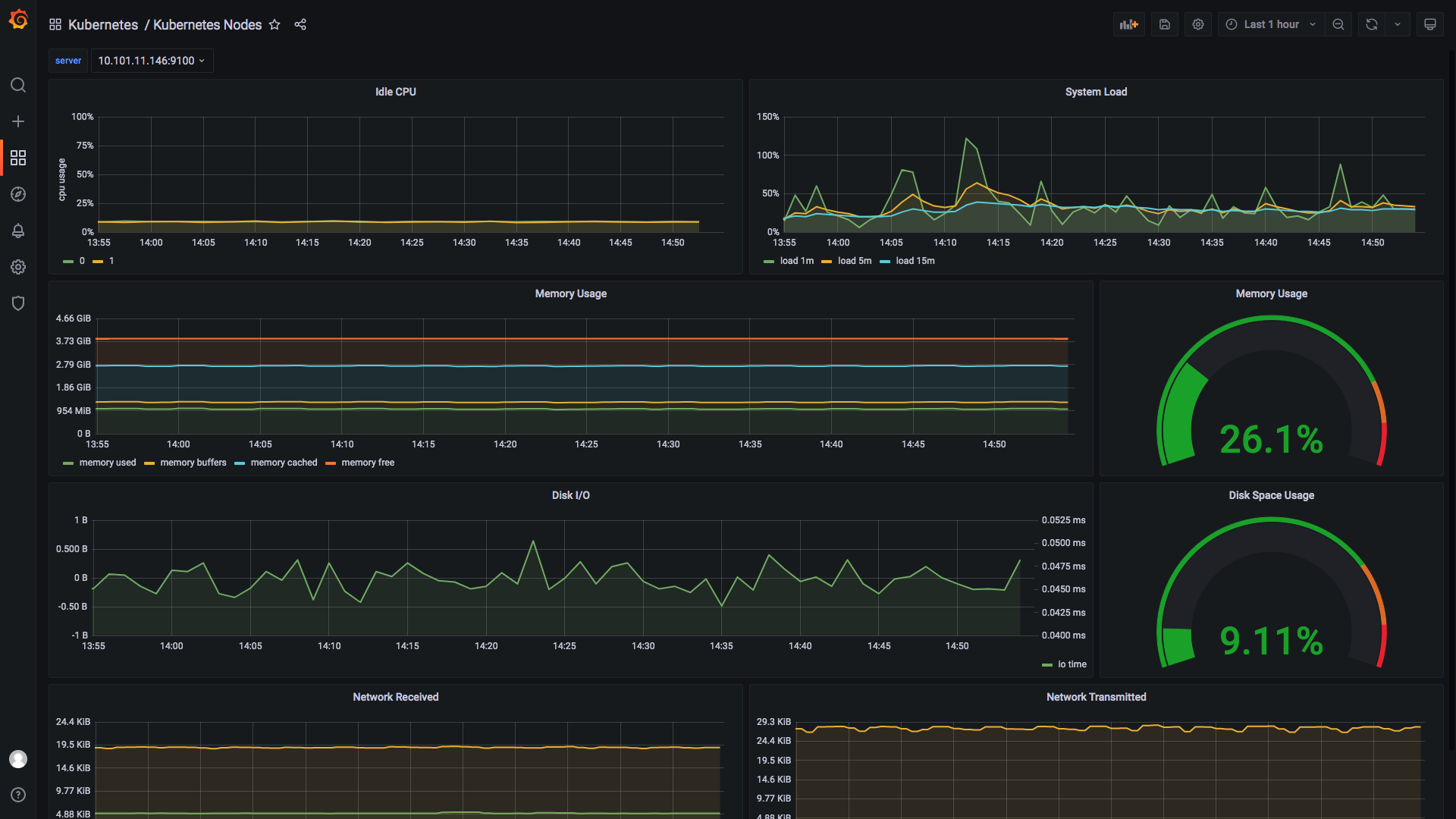Open the user profile avatar
This screenshot has width=1456, height=819.
(x=18, y=759)
